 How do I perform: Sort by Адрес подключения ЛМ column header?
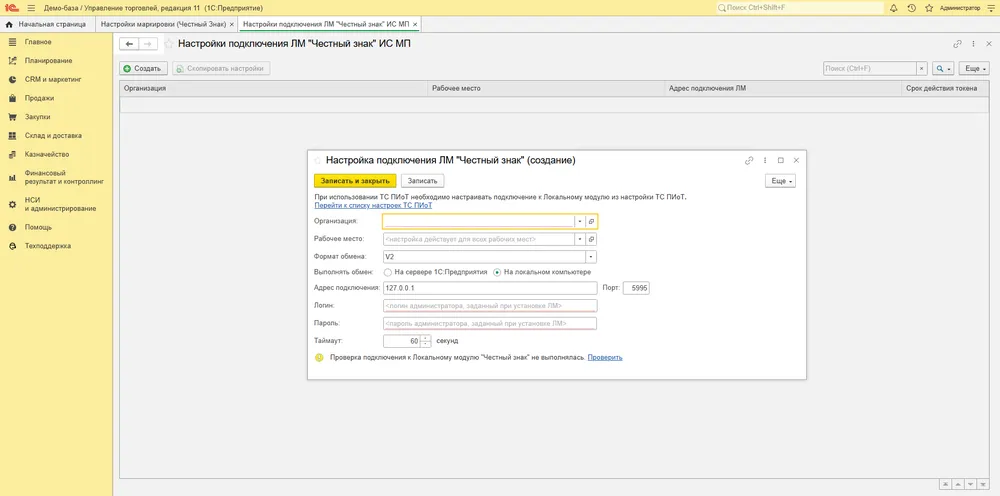point(783,89)
